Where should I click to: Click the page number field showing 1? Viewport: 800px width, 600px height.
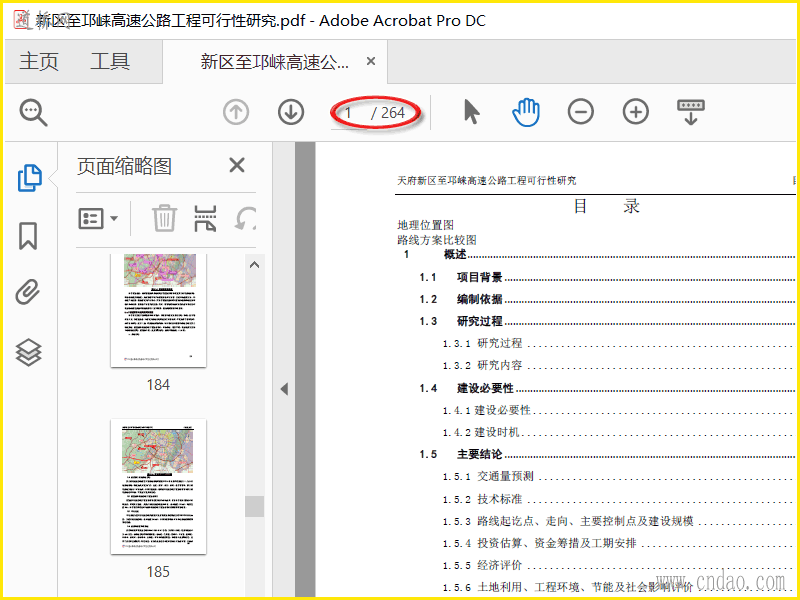(x=349, y=113)
